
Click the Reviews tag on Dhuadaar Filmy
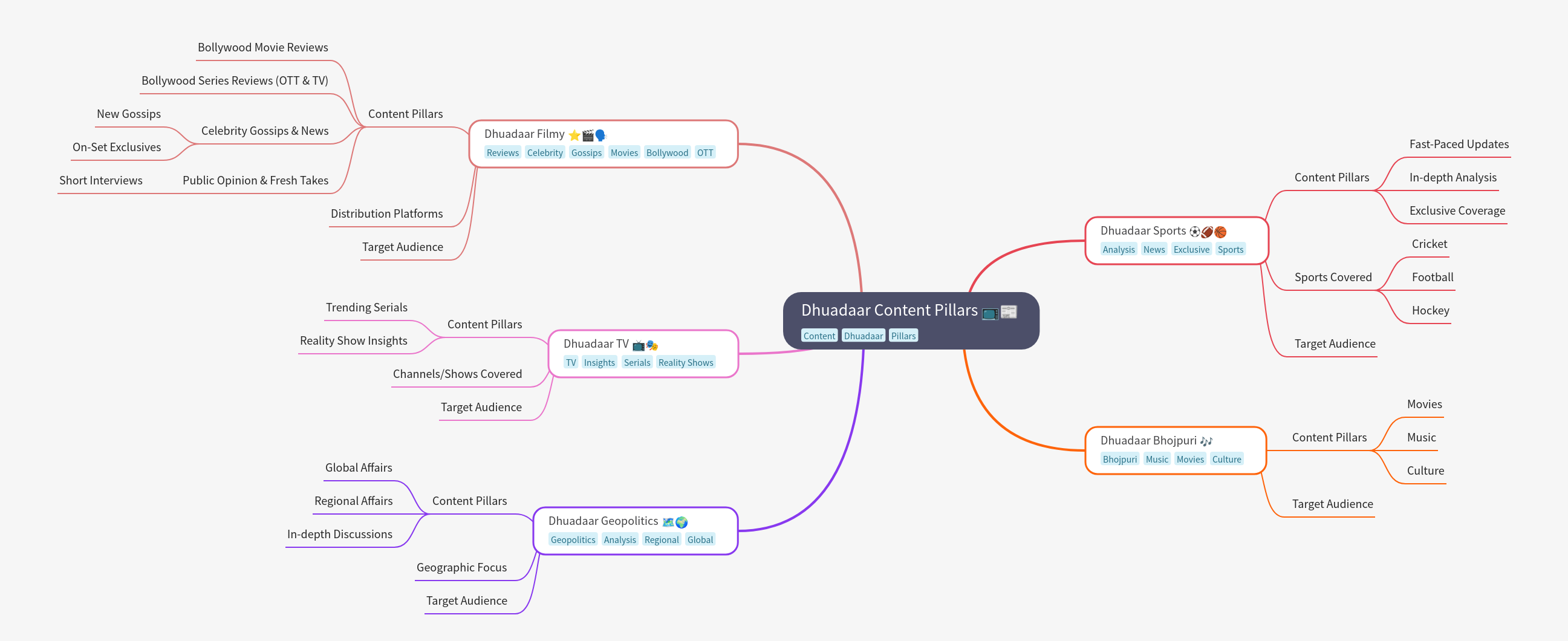502,153
